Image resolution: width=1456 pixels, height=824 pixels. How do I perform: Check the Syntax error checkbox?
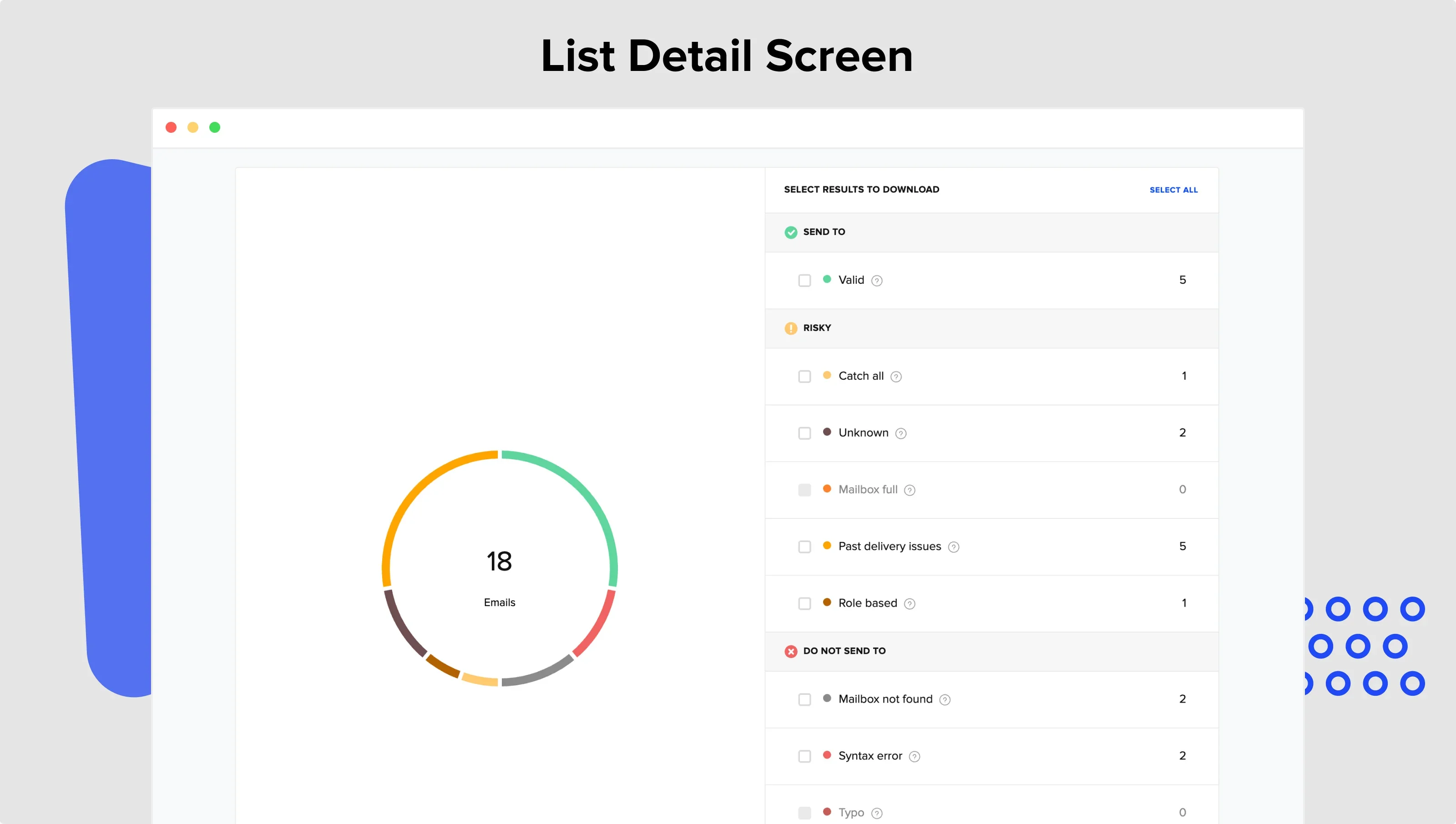(804, 756)
